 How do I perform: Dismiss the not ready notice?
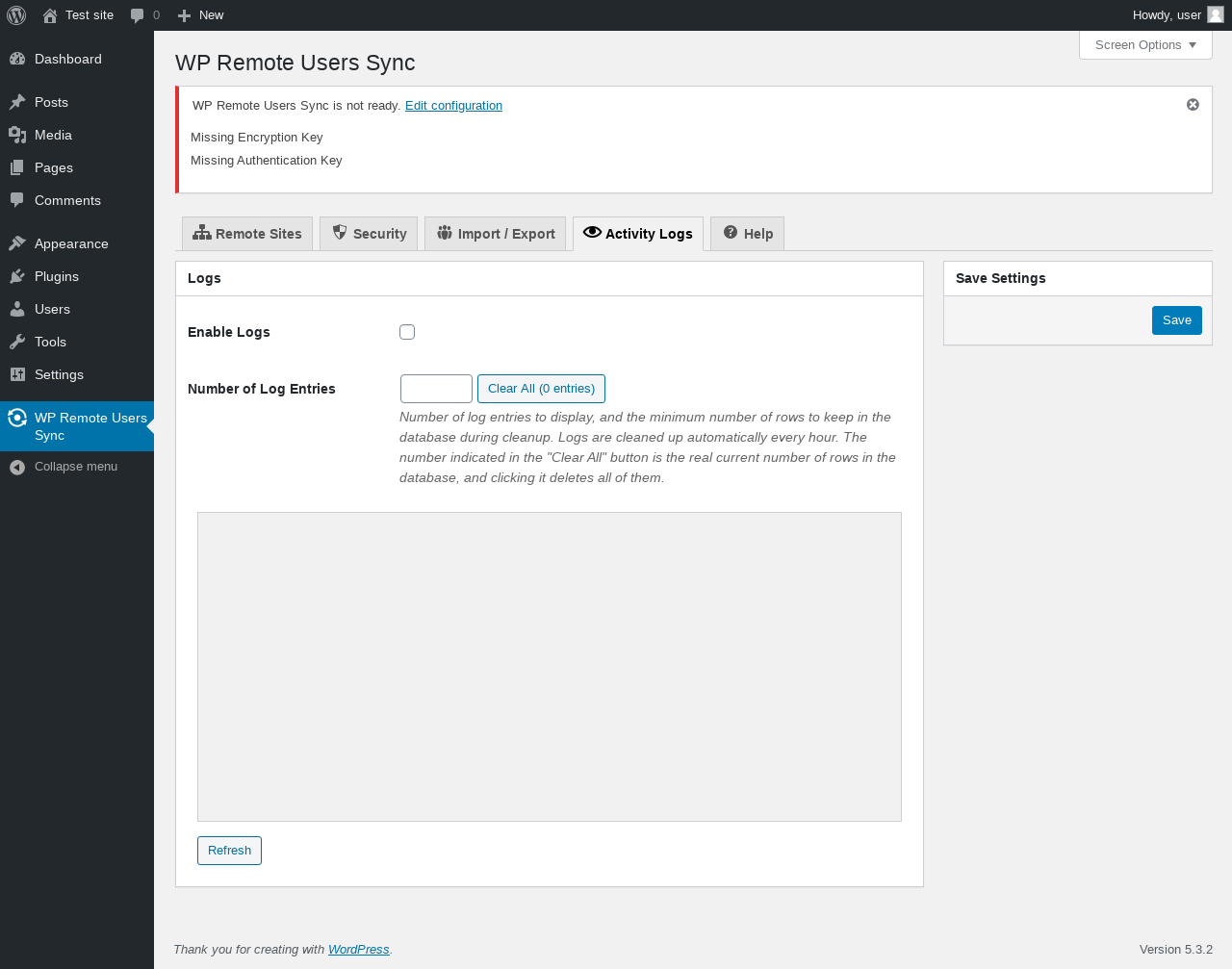click(1193, 105)
